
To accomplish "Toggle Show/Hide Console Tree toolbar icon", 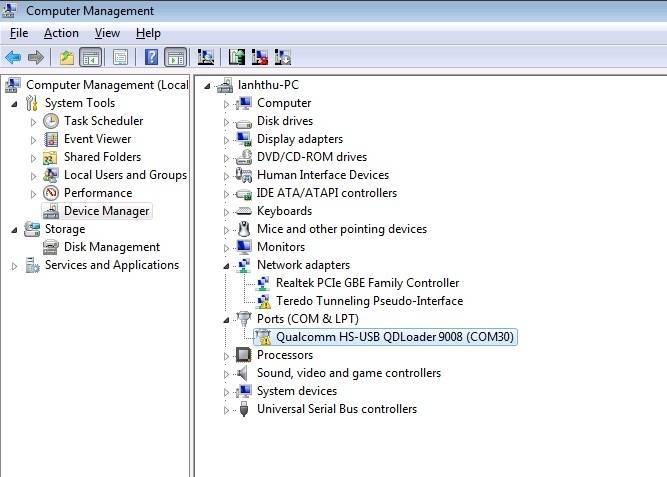I will (x=91, y=57).
